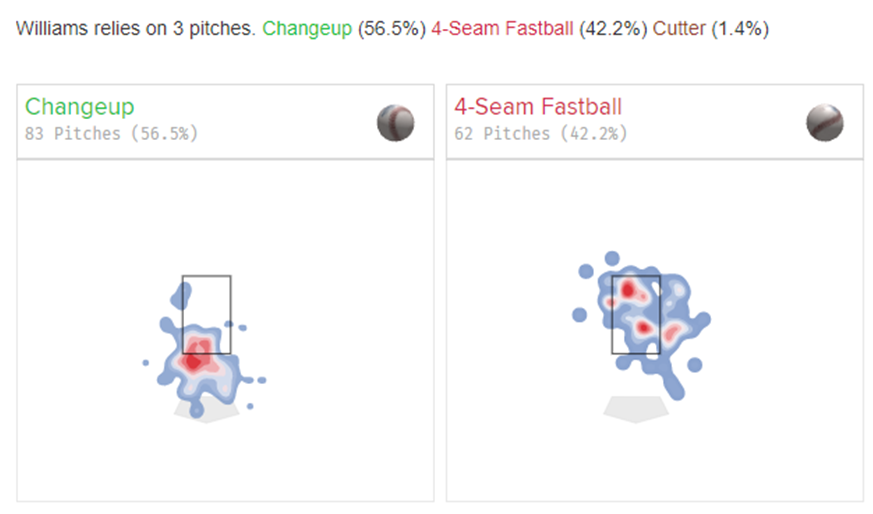Click the "Williams relies on 3 pitches" text

[x=137, y=30]
